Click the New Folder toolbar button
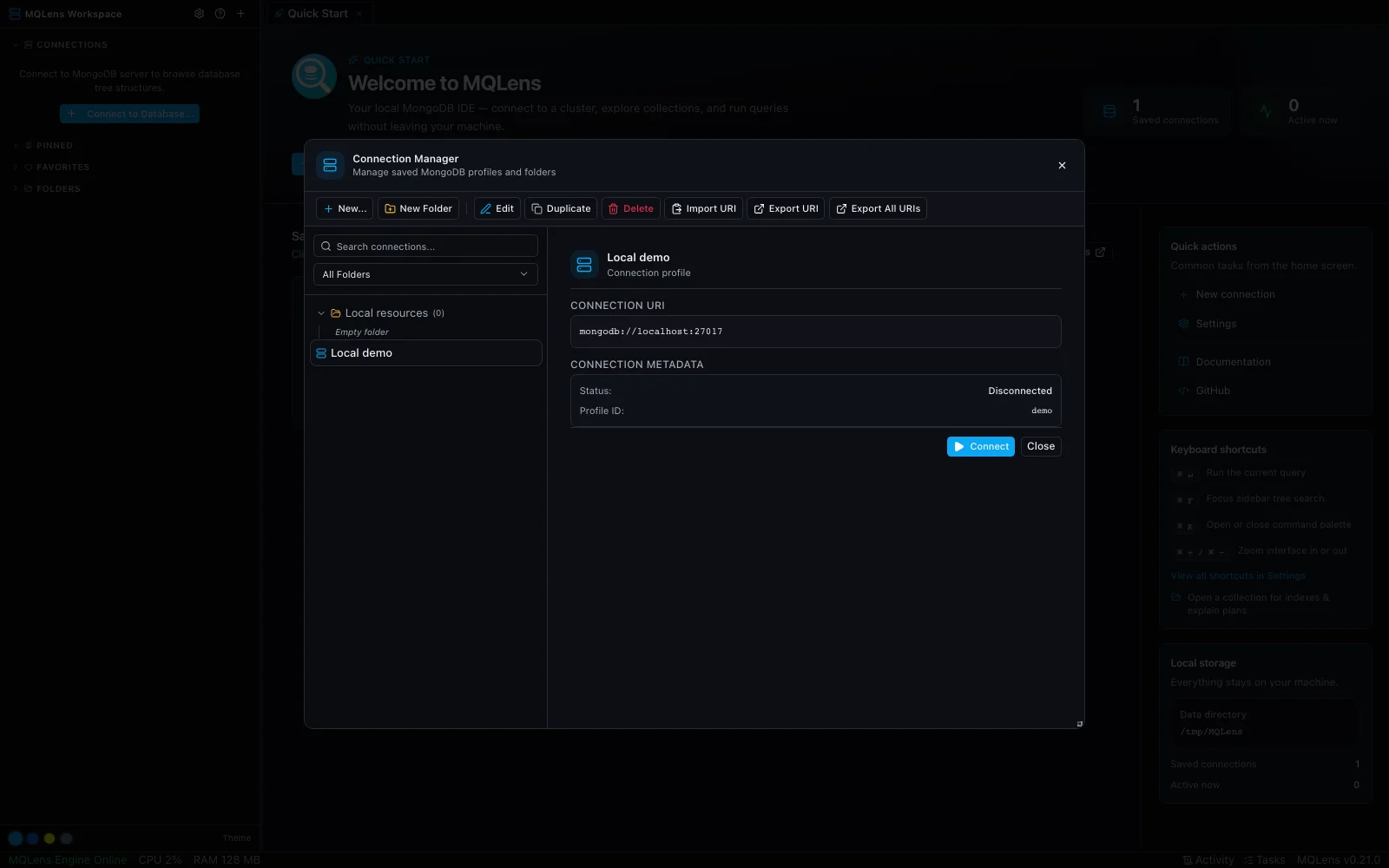Image resolution: width=1389 pixels, height=868 pixels. [418, 208]
